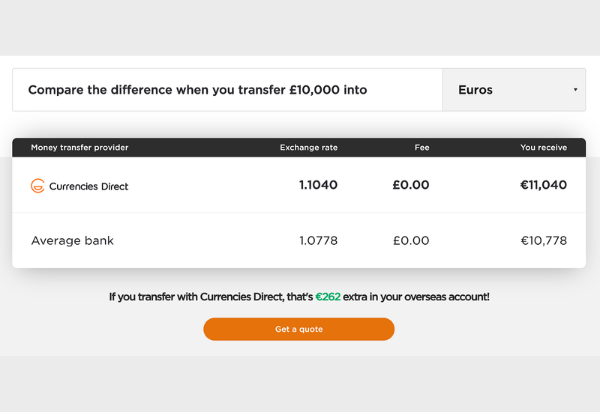Click the Compare the difference heading text
The image size is (600, 412).
click(x=197, y=90)
